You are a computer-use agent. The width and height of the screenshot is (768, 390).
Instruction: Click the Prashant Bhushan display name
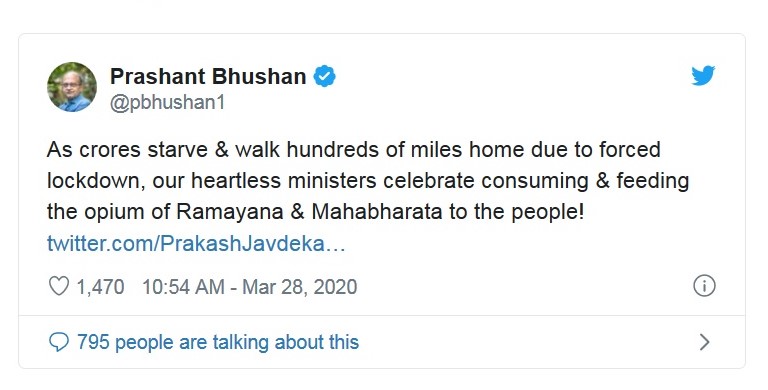208,76
